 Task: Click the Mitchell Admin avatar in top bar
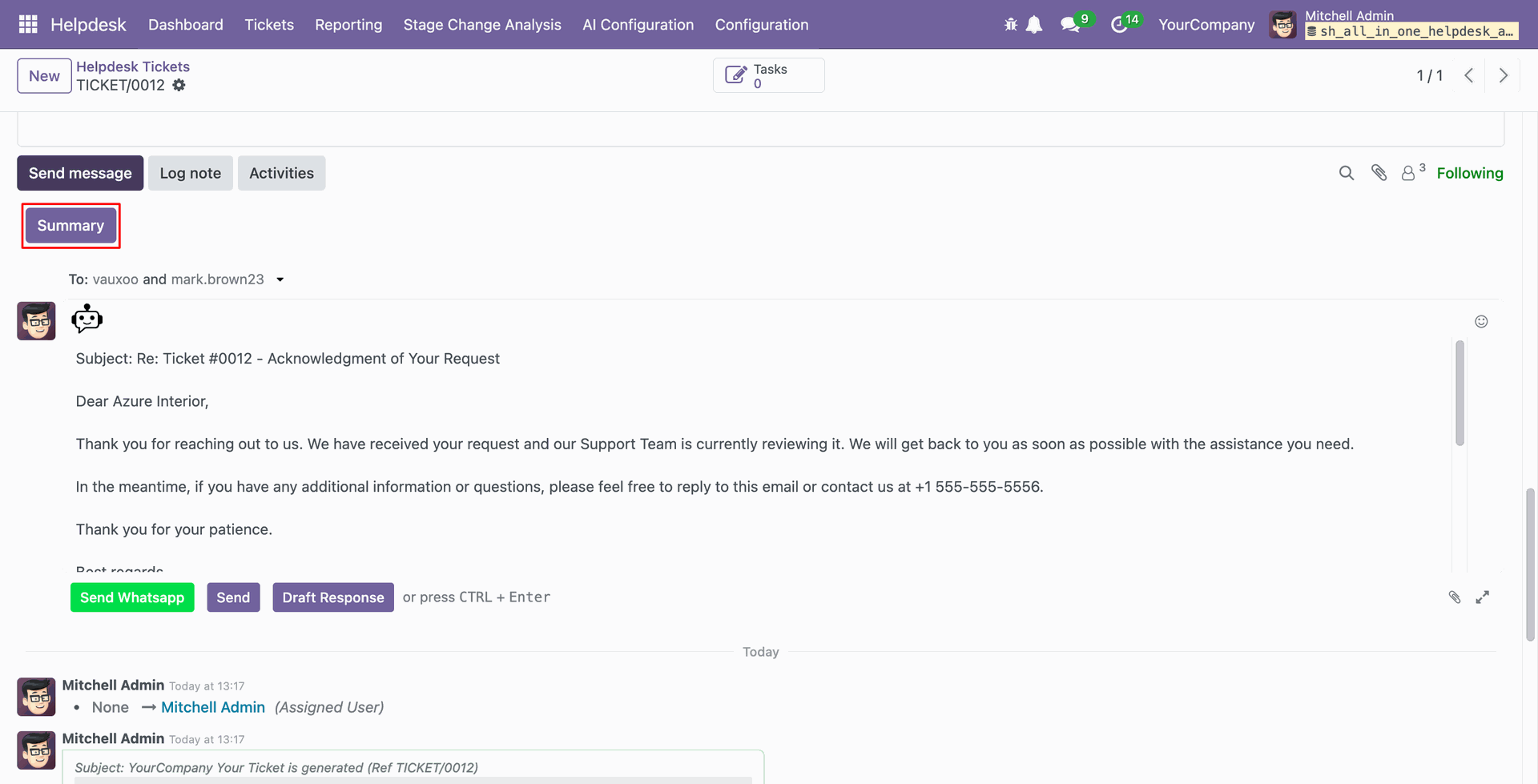pos(1282,25)
